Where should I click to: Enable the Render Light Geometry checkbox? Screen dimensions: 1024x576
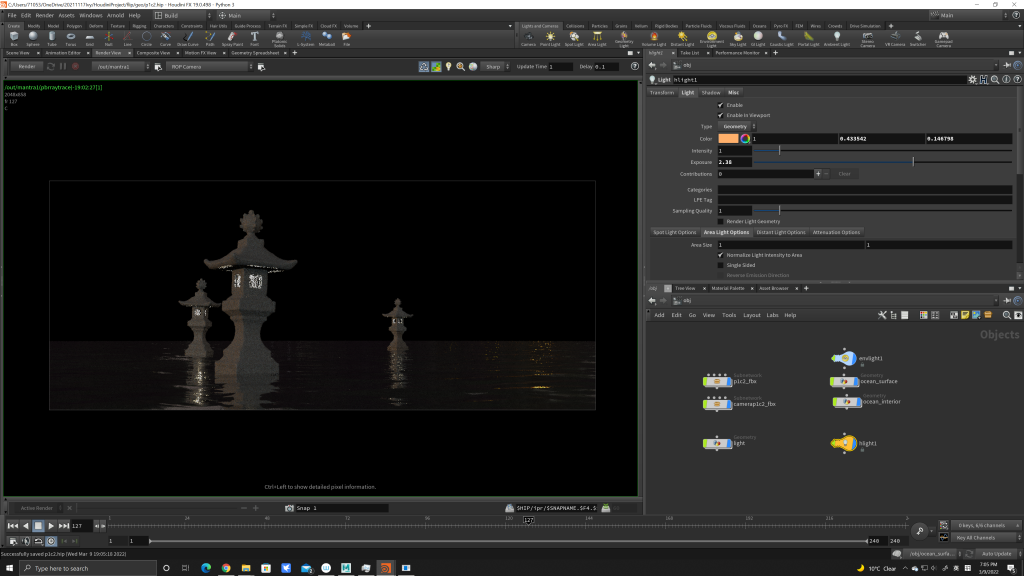pyautogui.click(x=720, y=221)
